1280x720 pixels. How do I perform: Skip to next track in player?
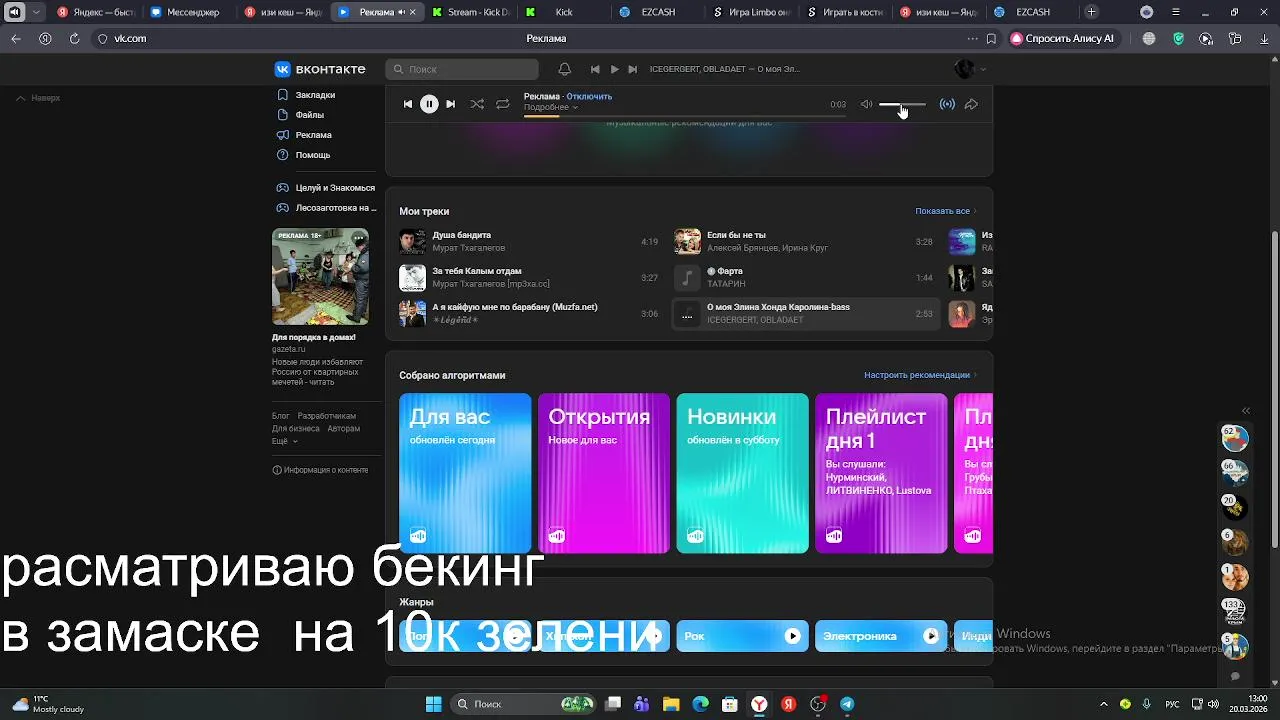pyautogui.click(x=451, y=104)
